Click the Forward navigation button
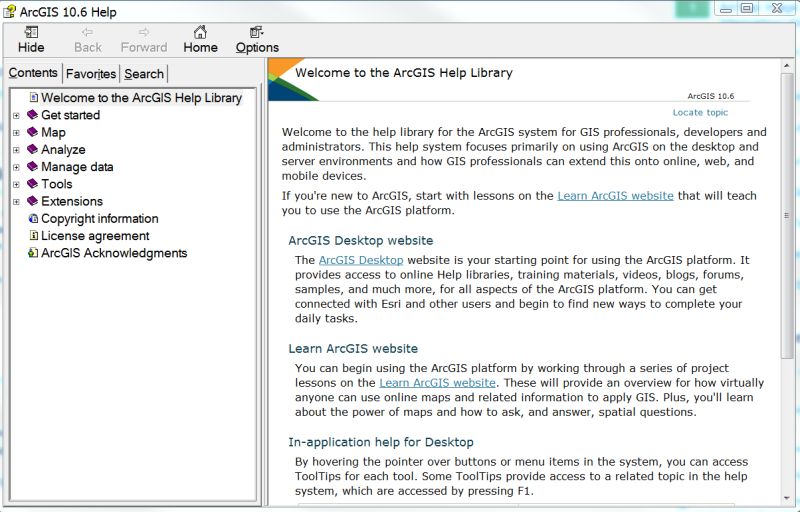The width and height of the screenshot is (800, 512). click(144, 40)
